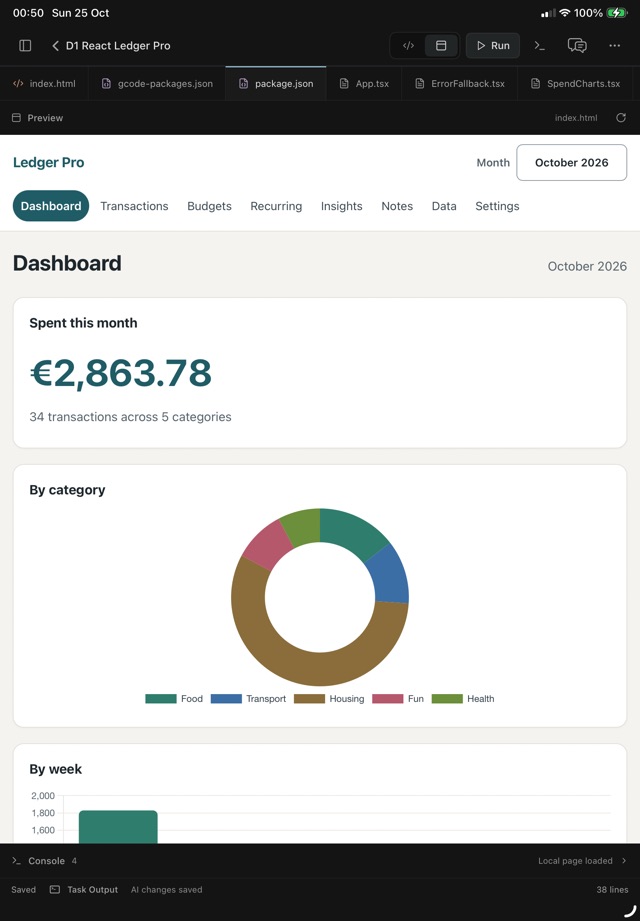Image resolution: width=640 pixels, height=921 pixels.
Task: Click the AI changes saved status
Action: coord(167,890)
